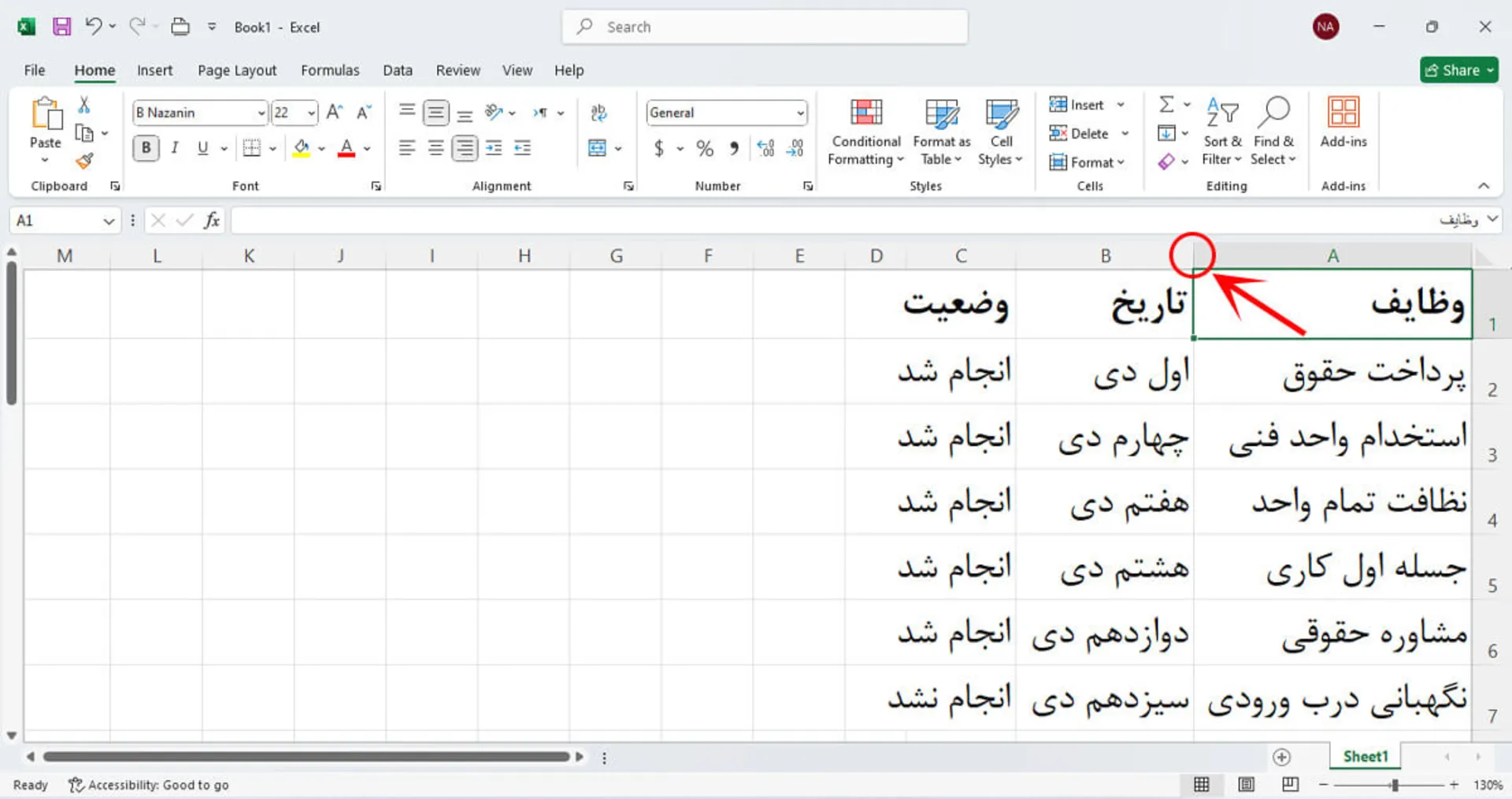Viewport: 1512px width, 799px height.
Task: Toggle underline on the selection
Action: pyautogui.click(x=202, y=147)
